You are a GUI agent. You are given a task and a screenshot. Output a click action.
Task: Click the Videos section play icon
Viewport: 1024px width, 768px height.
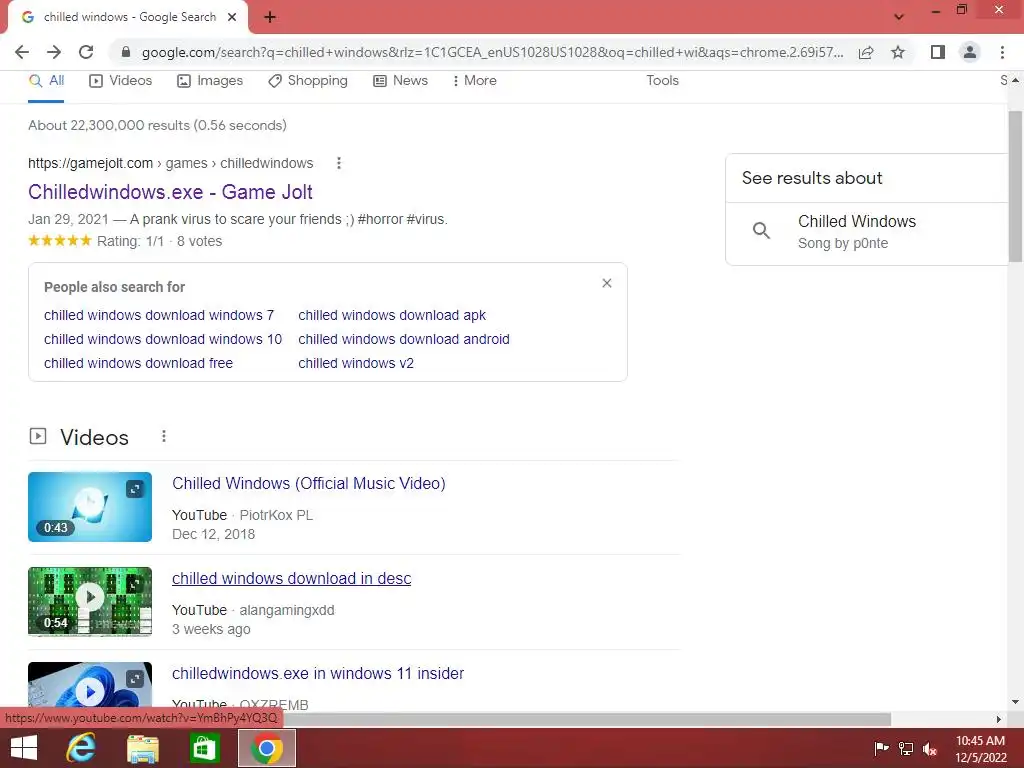point(38,436)
